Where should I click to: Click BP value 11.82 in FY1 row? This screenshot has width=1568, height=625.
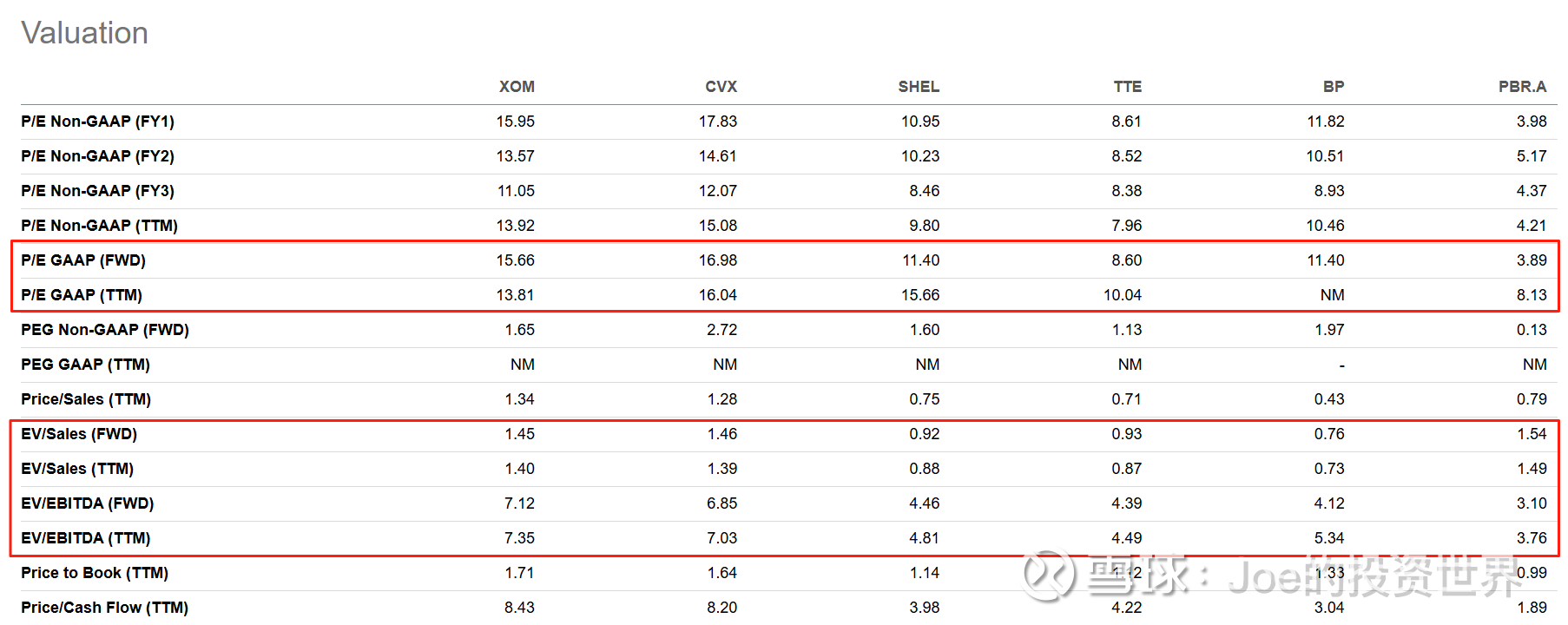point(1326,122)
